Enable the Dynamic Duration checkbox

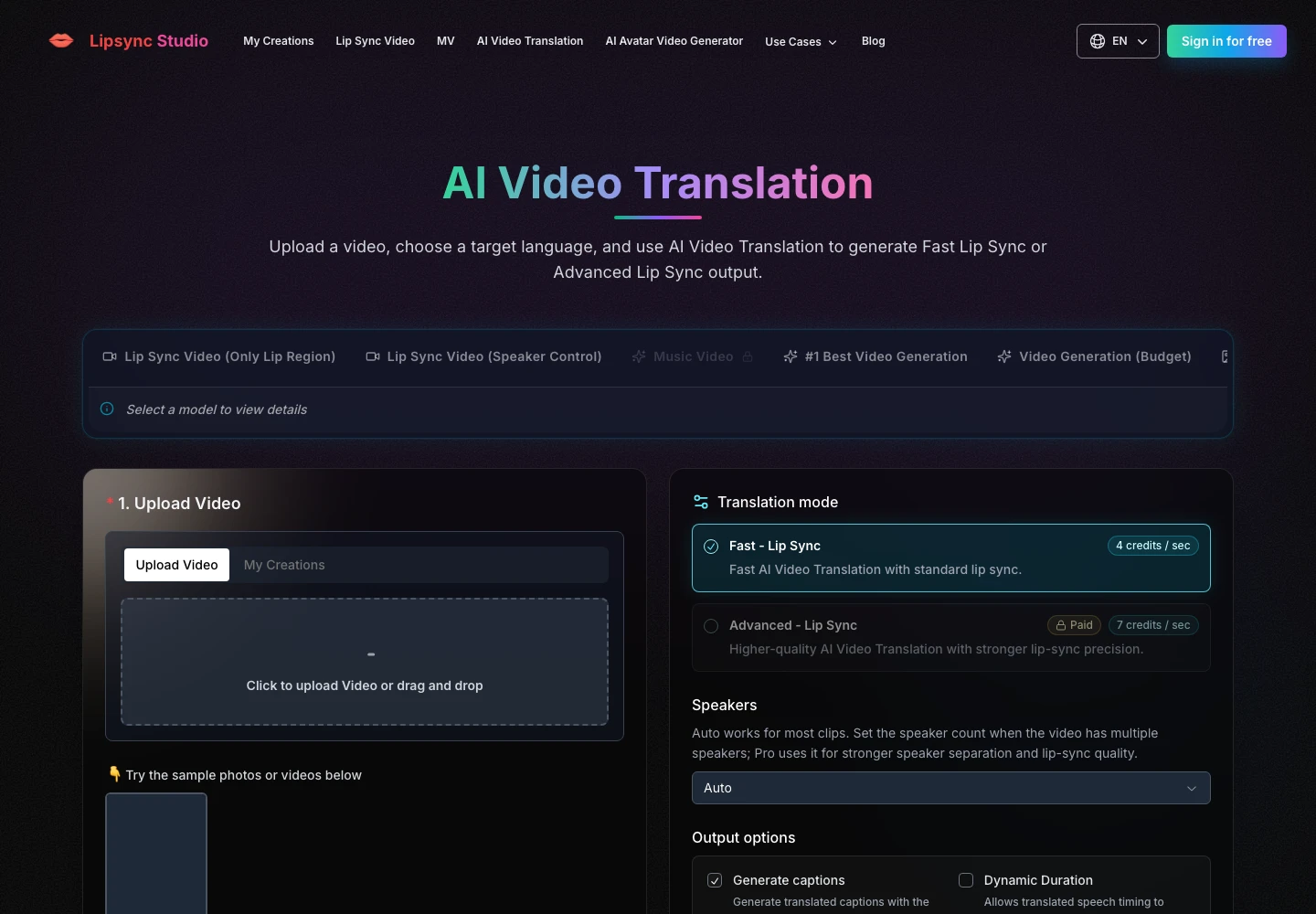[x=966, y=880]
